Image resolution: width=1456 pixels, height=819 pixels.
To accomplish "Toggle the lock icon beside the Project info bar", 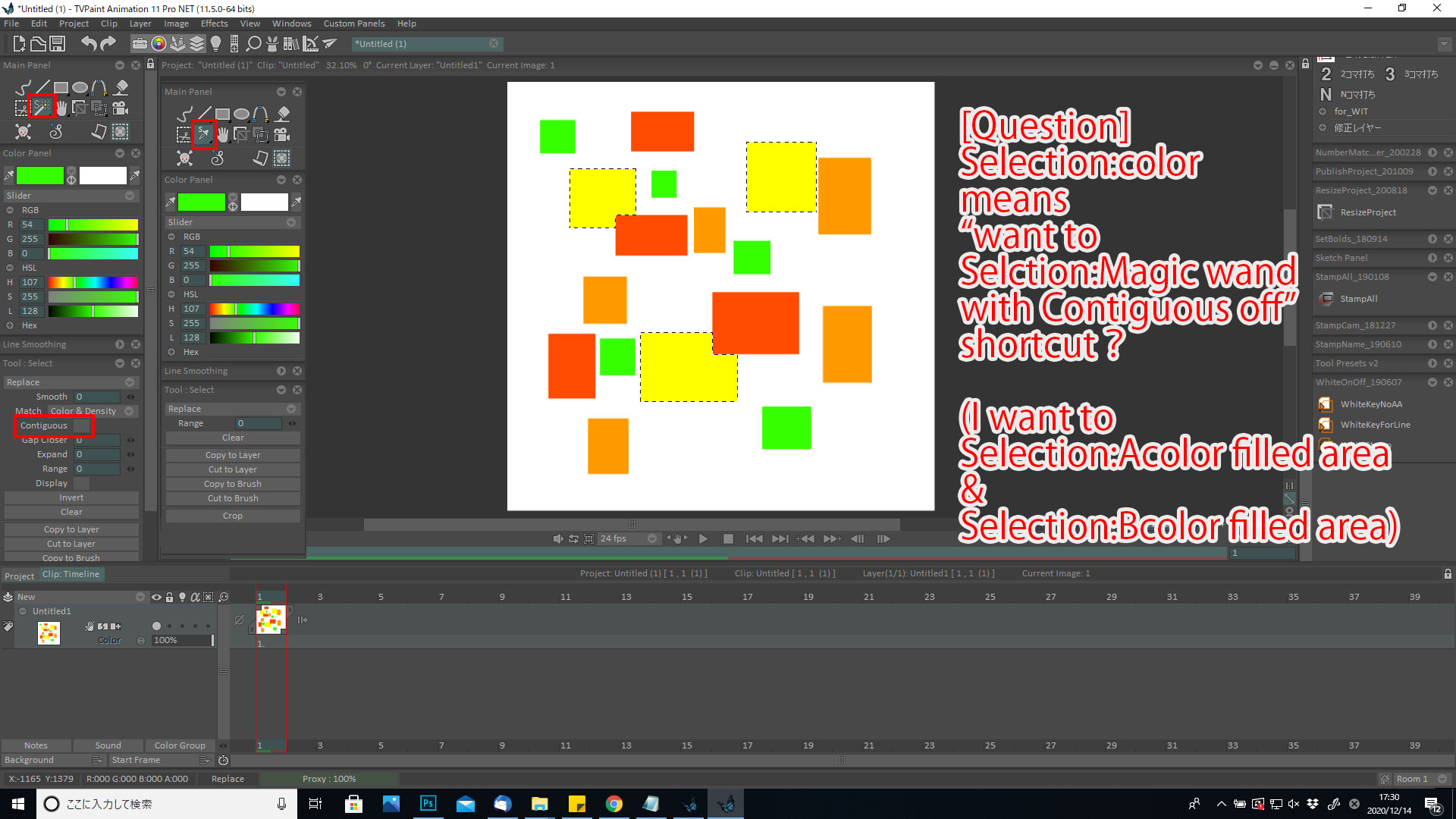I will click(x=150, y=64).
